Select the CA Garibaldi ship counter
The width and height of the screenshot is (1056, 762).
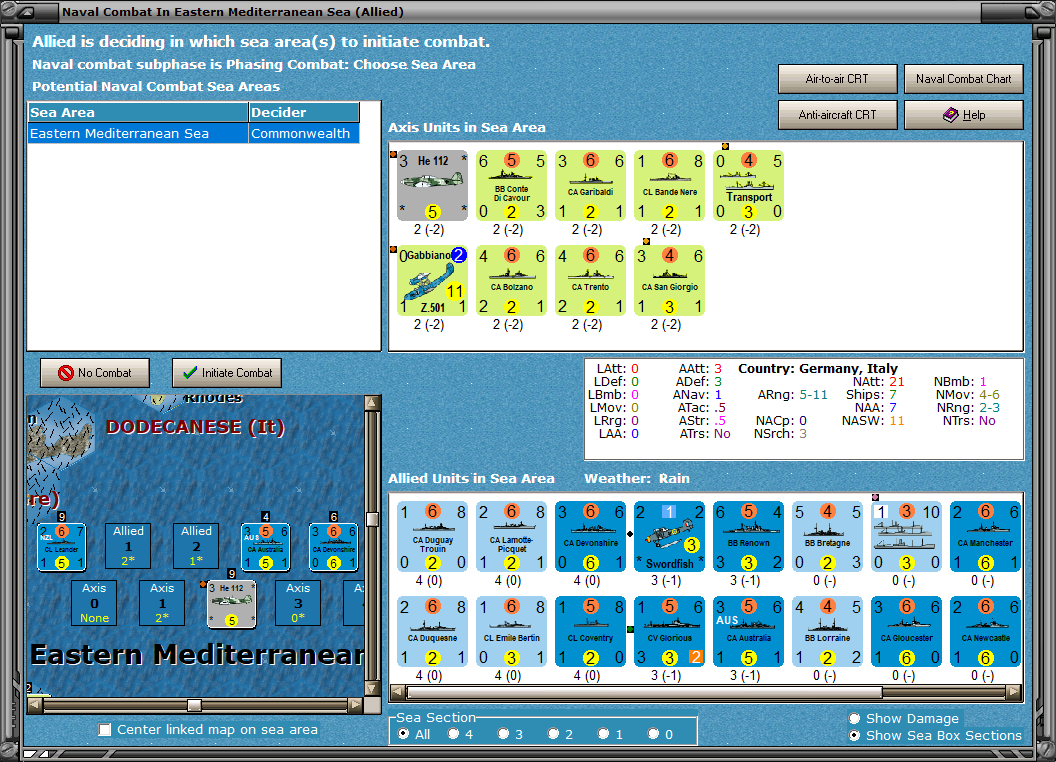coord(590,185)
